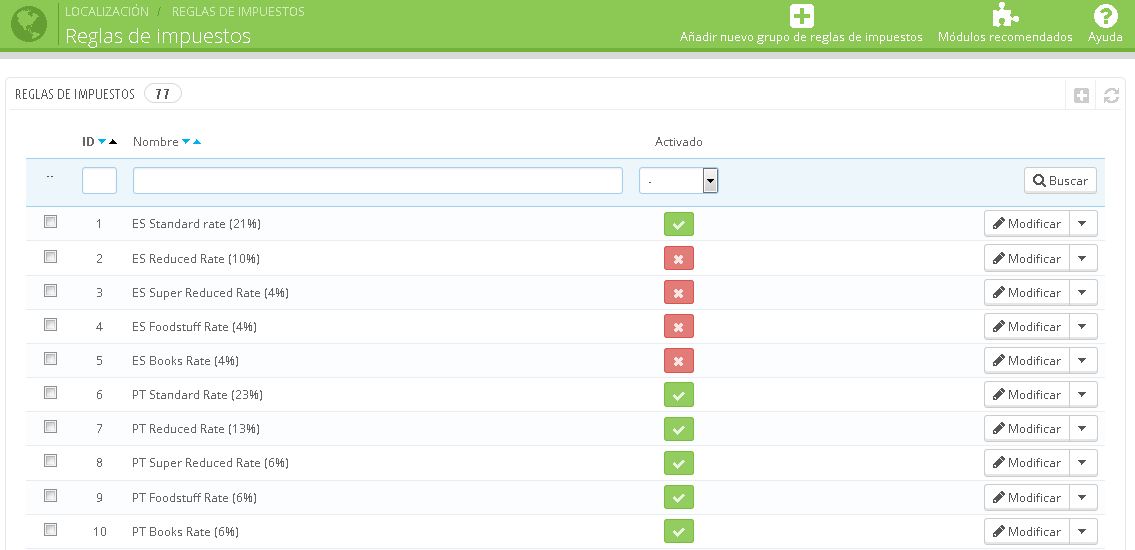Check the box for ES Standard rate

(50, 222)
